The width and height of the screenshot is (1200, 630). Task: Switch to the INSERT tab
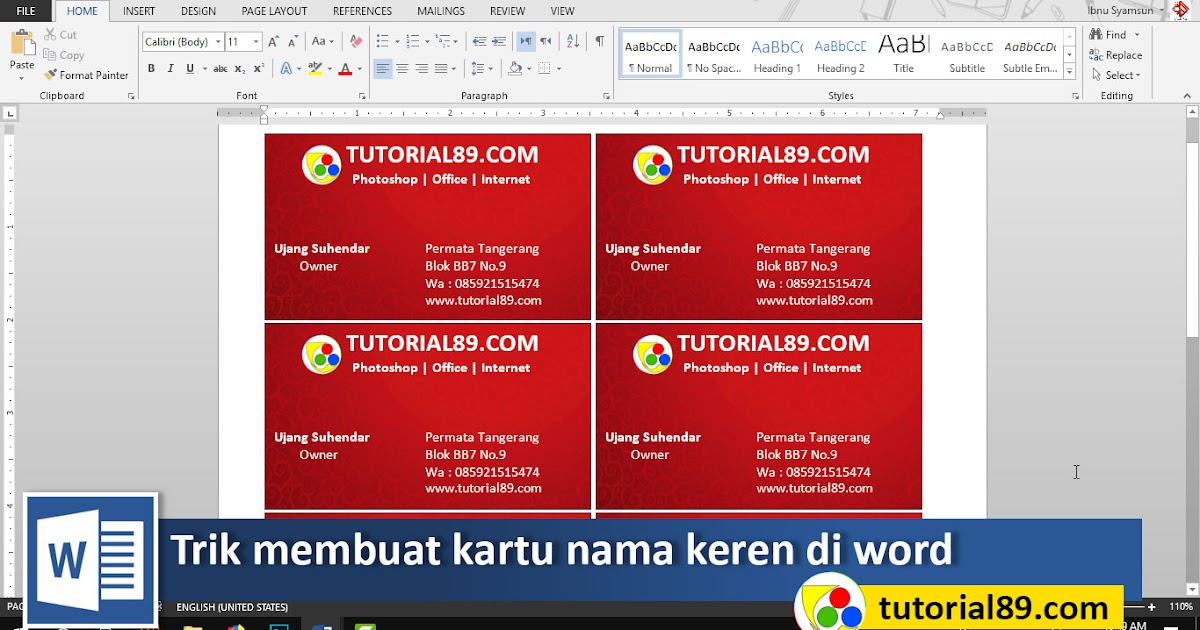(x=139, y=12)
